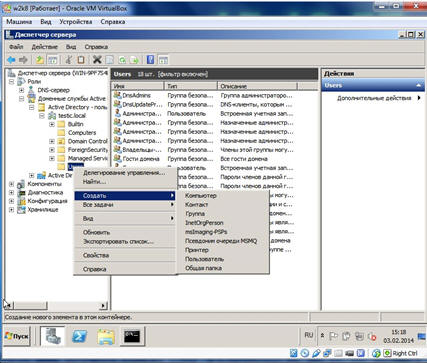
Task: Expand the Компоненты node
Action: 12,184
